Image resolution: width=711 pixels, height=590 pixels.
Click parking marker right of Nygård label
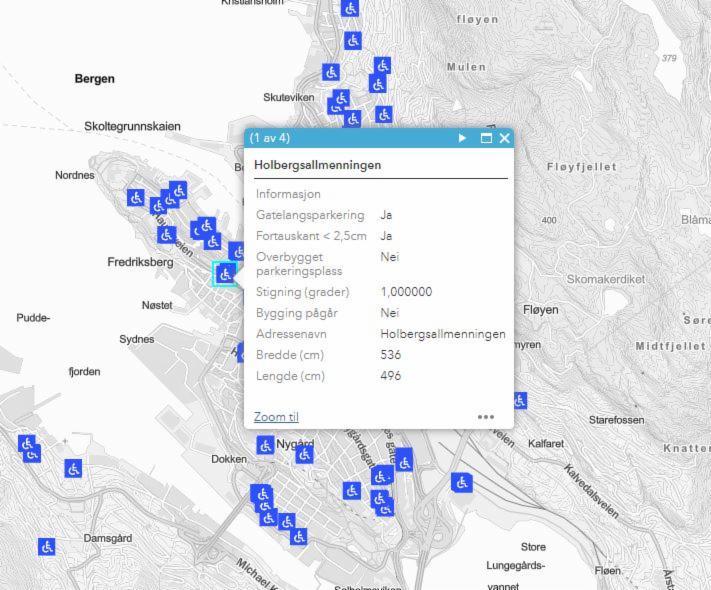[304, 455]
